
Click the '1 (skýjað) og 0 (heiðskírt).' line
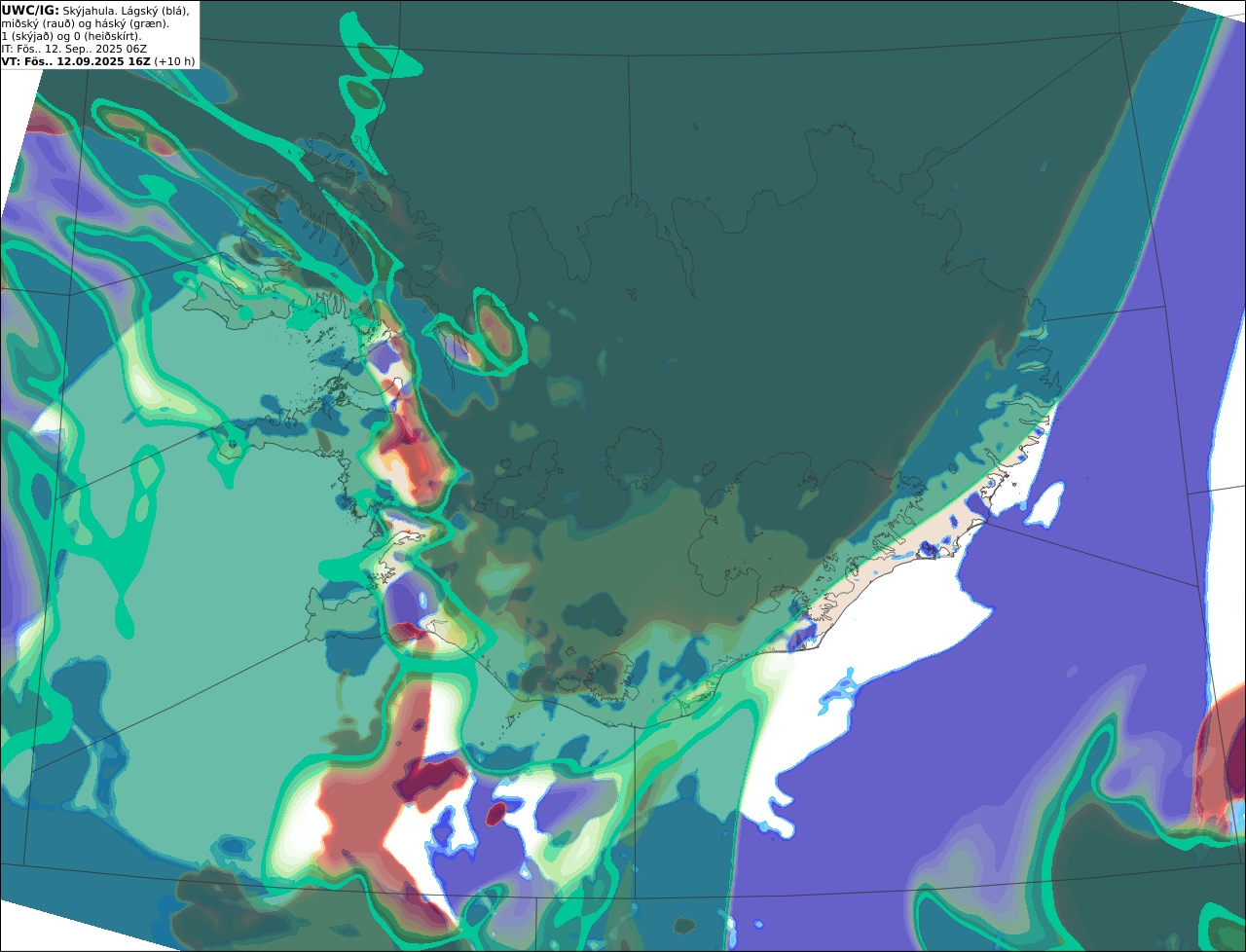coord(71,36)
